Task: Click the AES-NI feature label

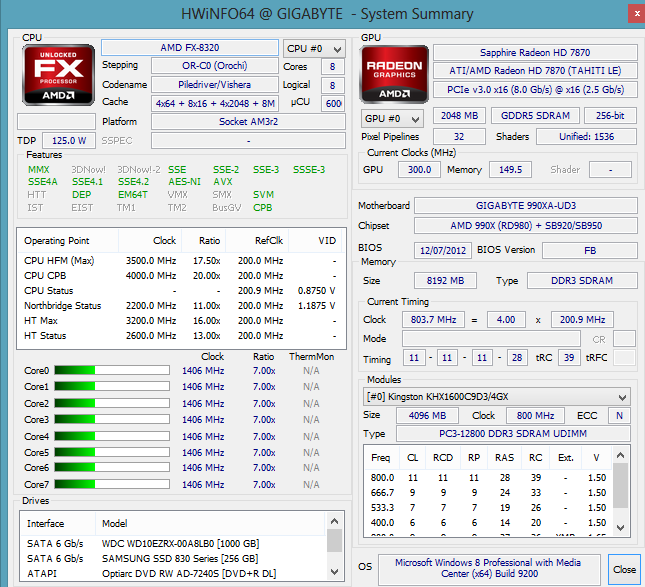Action: coord(184,181)
